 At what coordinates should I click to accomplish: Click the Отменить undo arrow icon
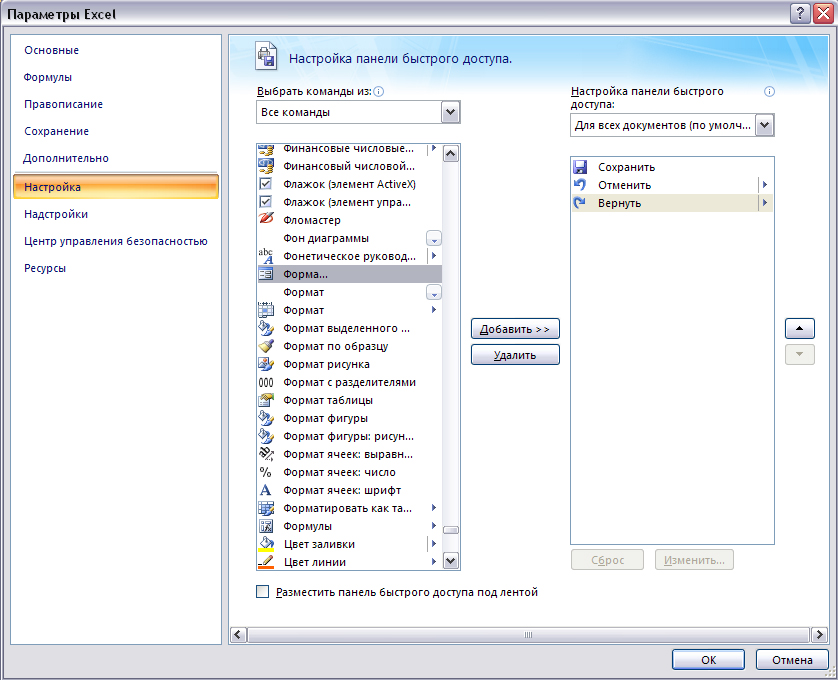(580, 185)
